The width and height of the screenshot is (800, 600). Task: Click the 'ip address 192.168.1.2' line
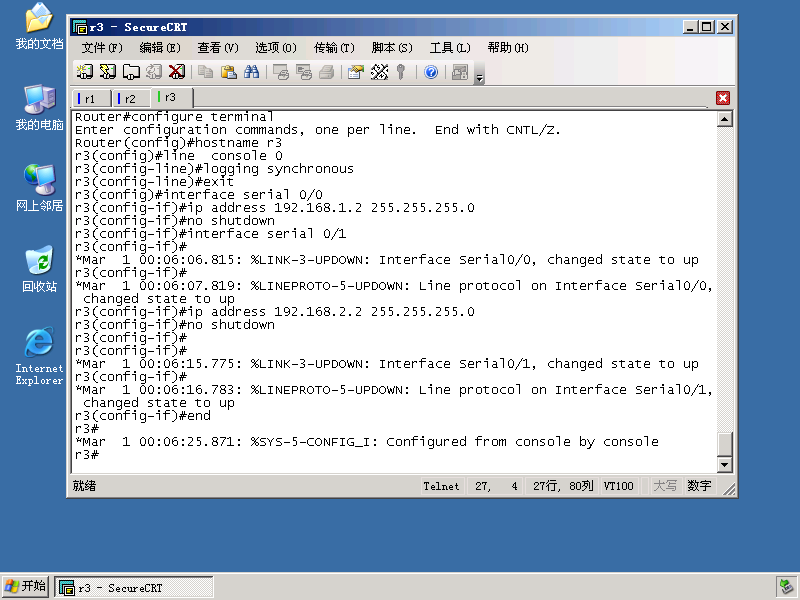(x=274, y=208)
